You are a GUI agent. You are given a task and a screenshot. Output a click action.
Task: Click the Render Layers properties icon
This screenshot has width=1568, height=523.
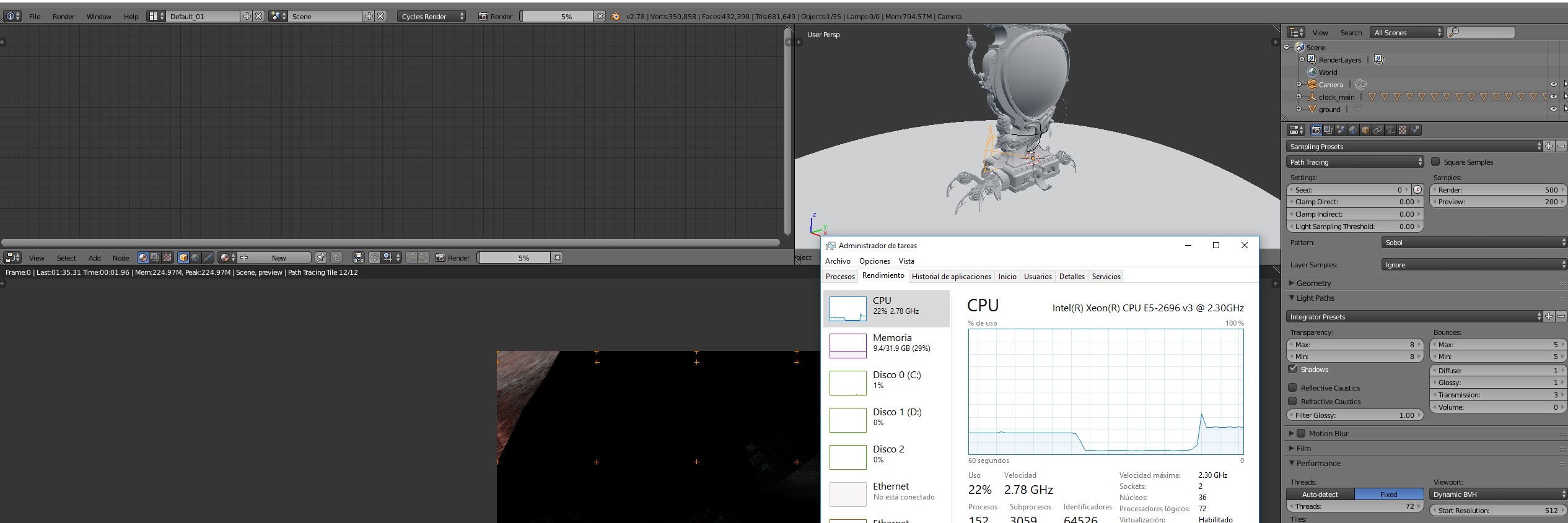pos(1328,130)
